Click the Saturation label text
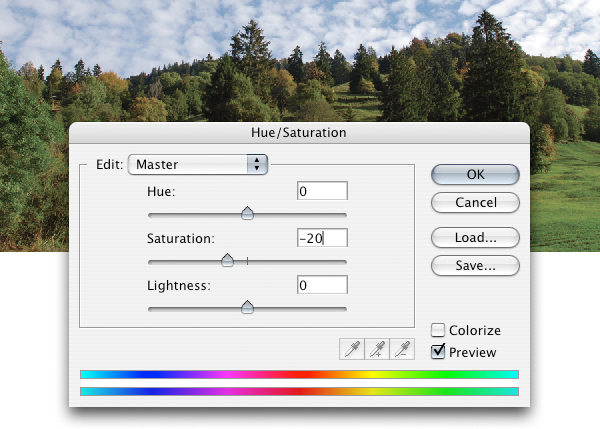 coord(181,238)
